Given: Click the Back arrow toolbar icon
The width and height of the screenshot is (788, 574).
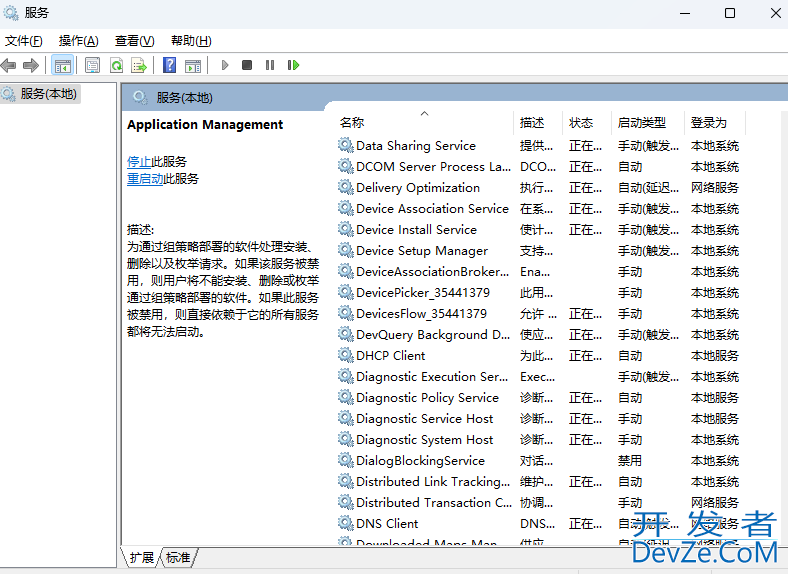Looking at the screenshot, I should [x=9, y=65].
